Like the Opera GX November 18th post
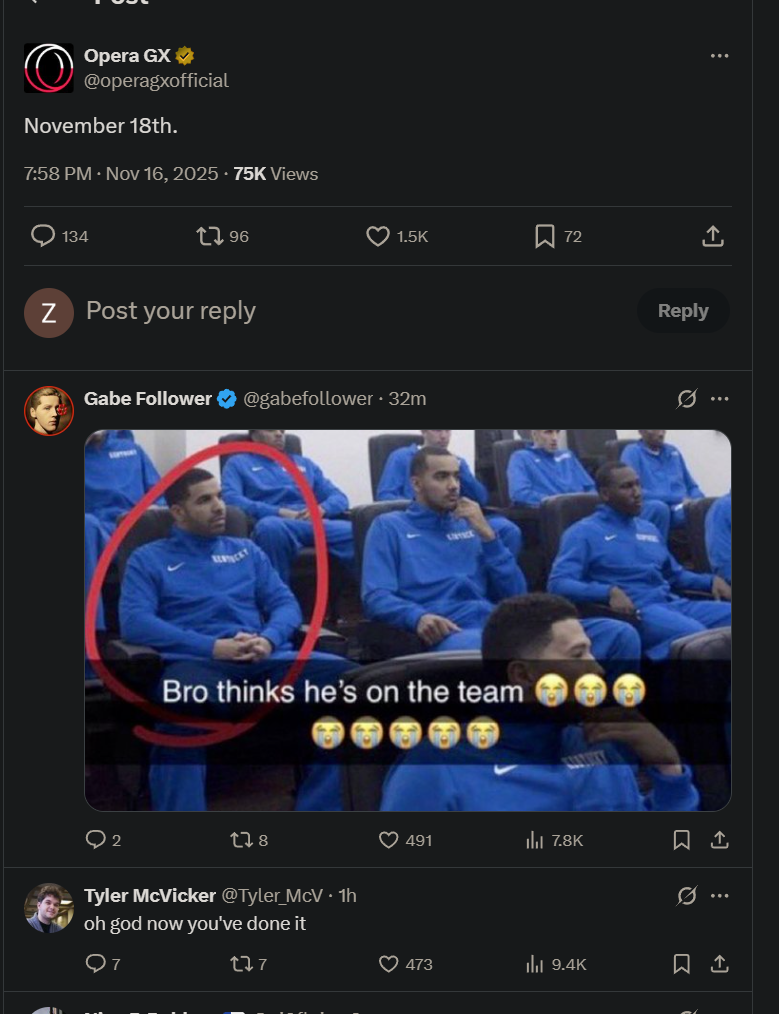This screenshot has width=779, height=1014. (x=377, y=236)
